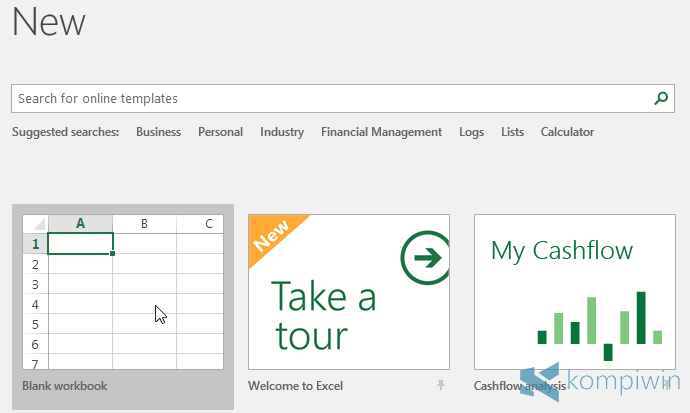Browse the Lists suggested search
Viewport: 690px width, 413px height.
click(x=512, y=132)
